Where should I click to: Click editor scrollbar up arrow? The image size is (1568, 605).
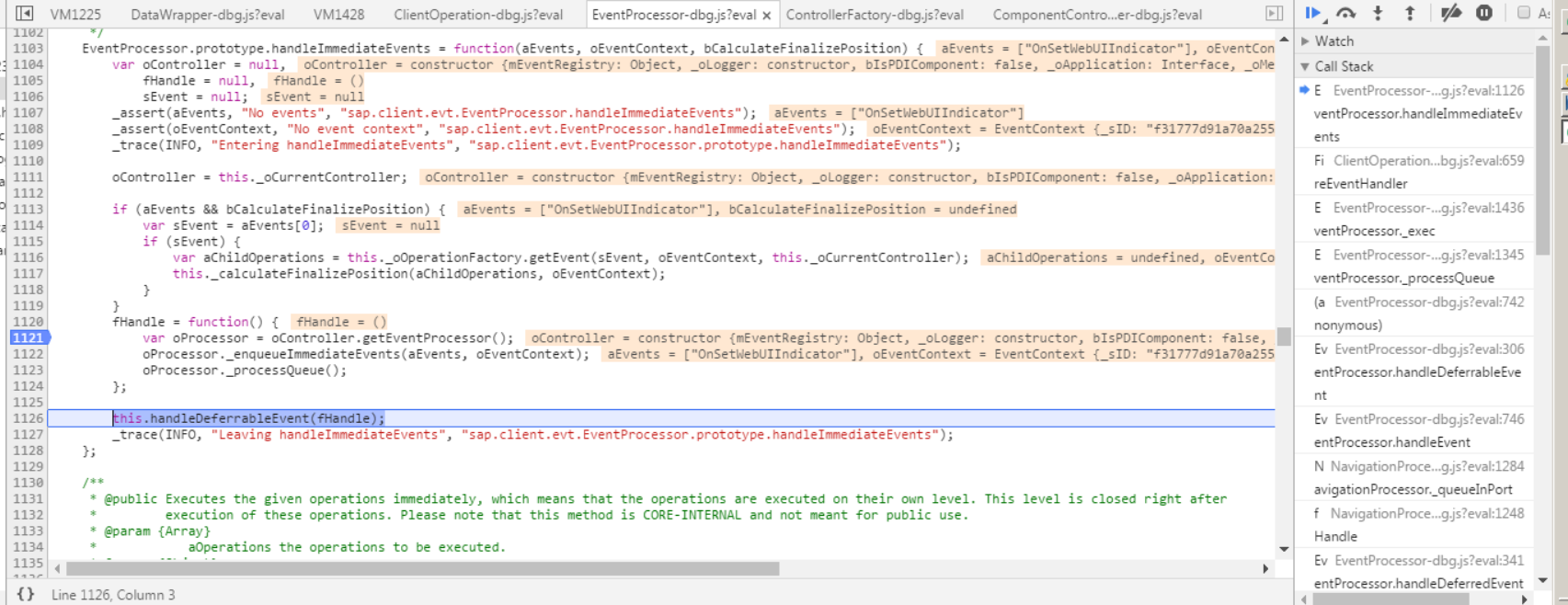point(1284,39)
